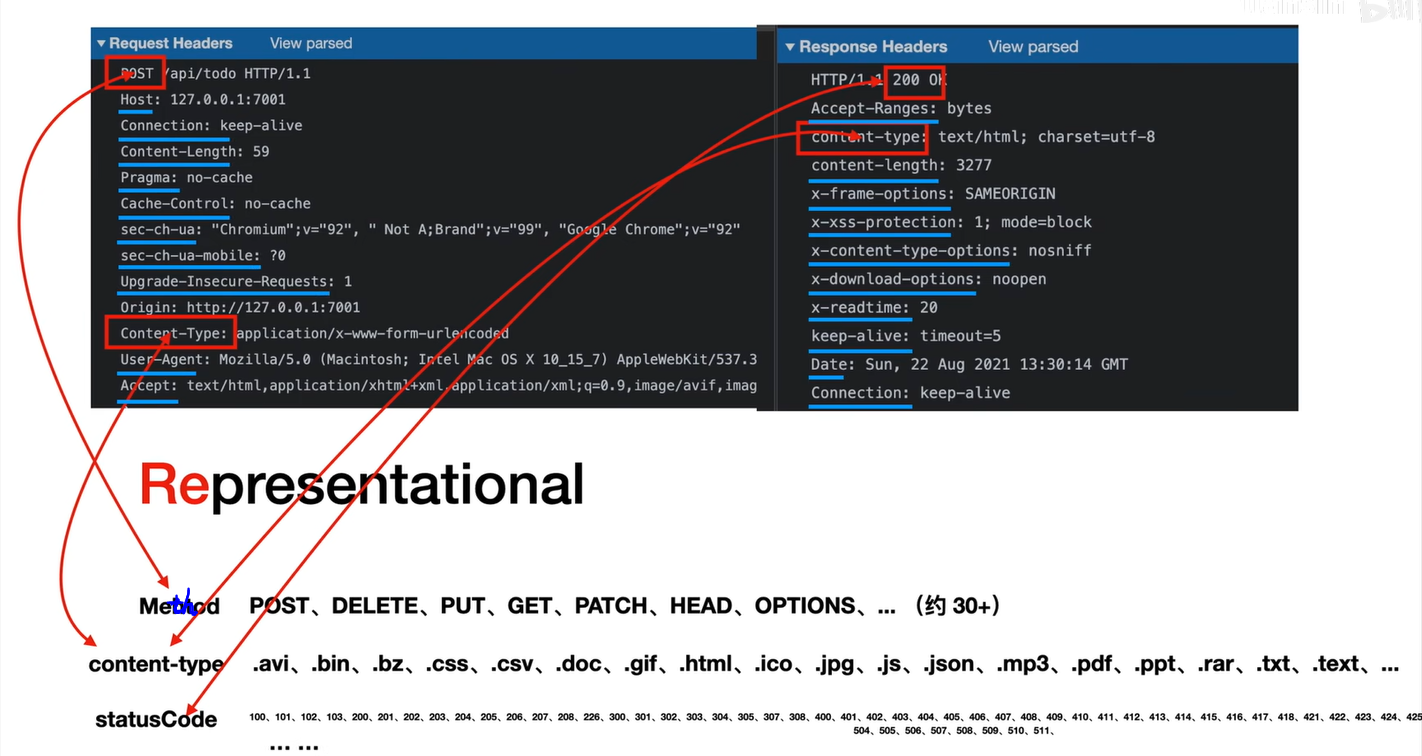Select the "Accept-Ranges: bytes" header row

click(901, 108)
